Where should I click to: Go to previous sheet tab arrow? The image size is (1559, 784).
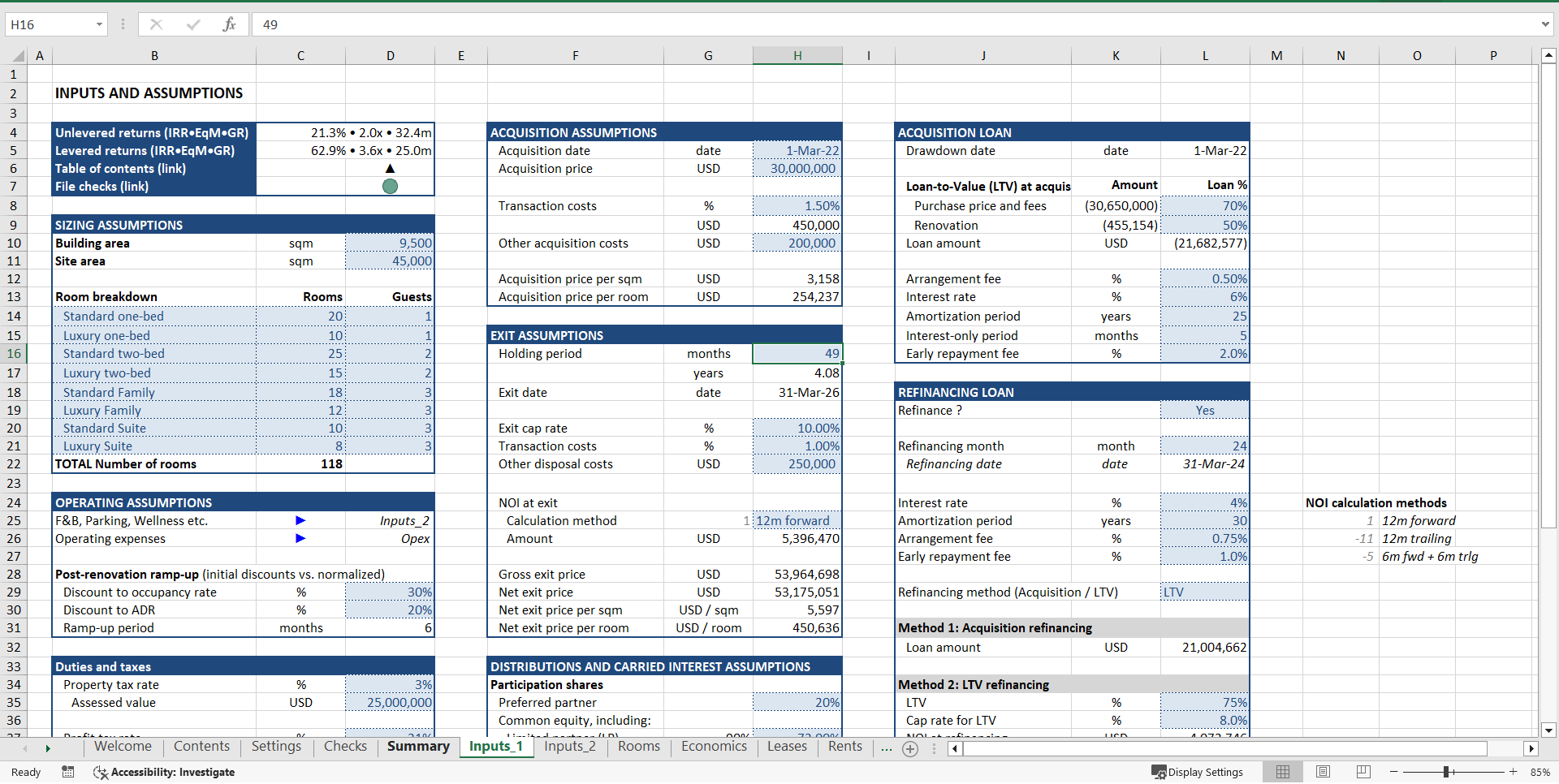[25, 748]
